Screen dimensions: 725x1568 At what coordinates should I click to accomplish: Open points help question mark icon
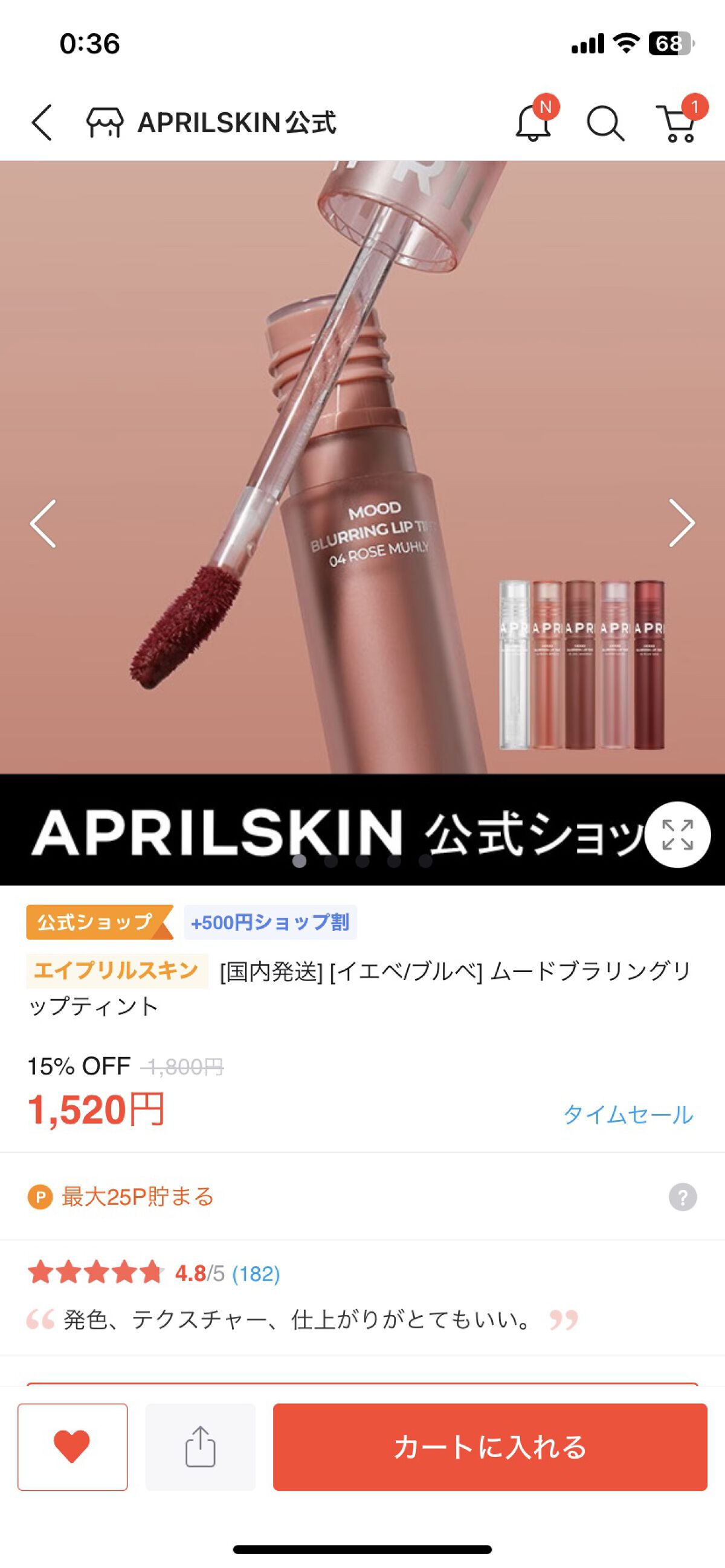pyautogui.click(x=682, y=1197)
